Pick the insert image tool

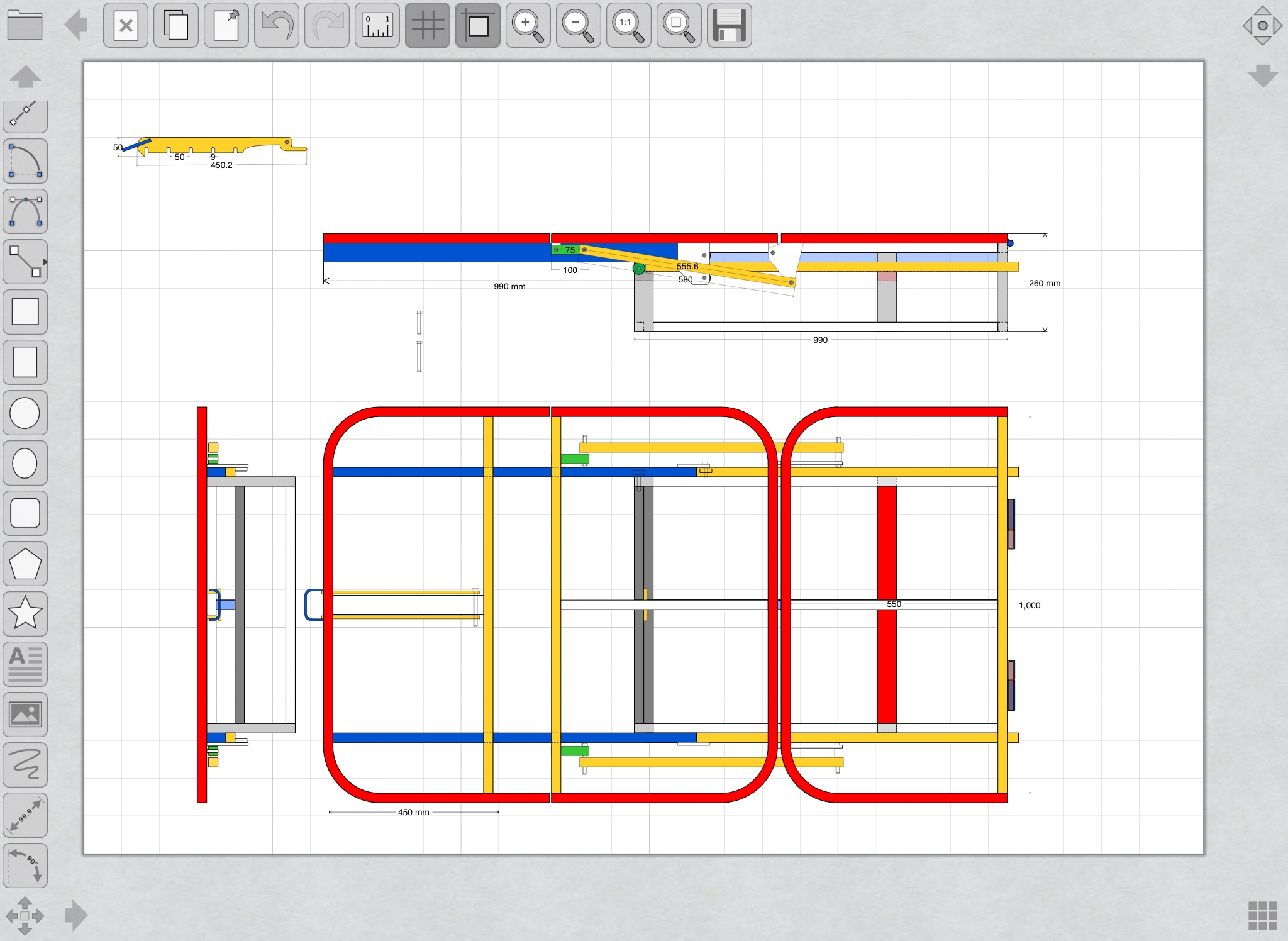click(x=25, y=715)
